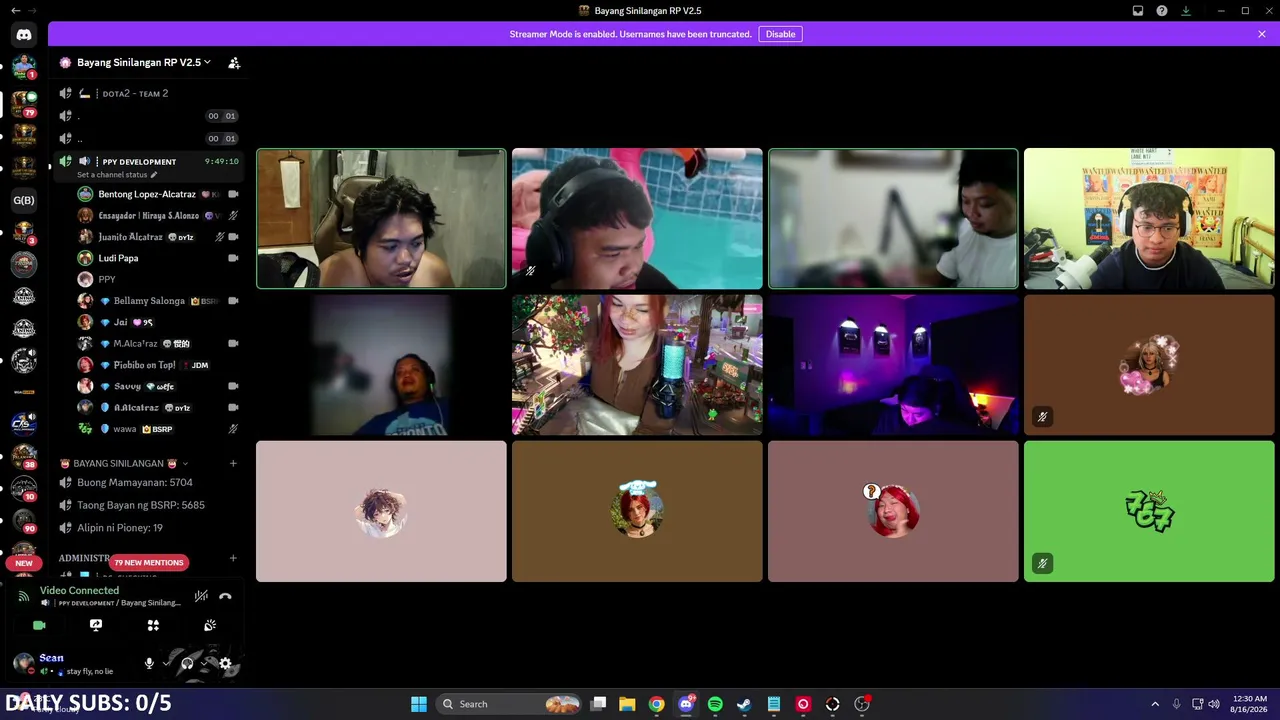Click the download update arrow icon
Image resolution: width=1280 pixels, height=720 pixels.
(x=1186, y=11)
